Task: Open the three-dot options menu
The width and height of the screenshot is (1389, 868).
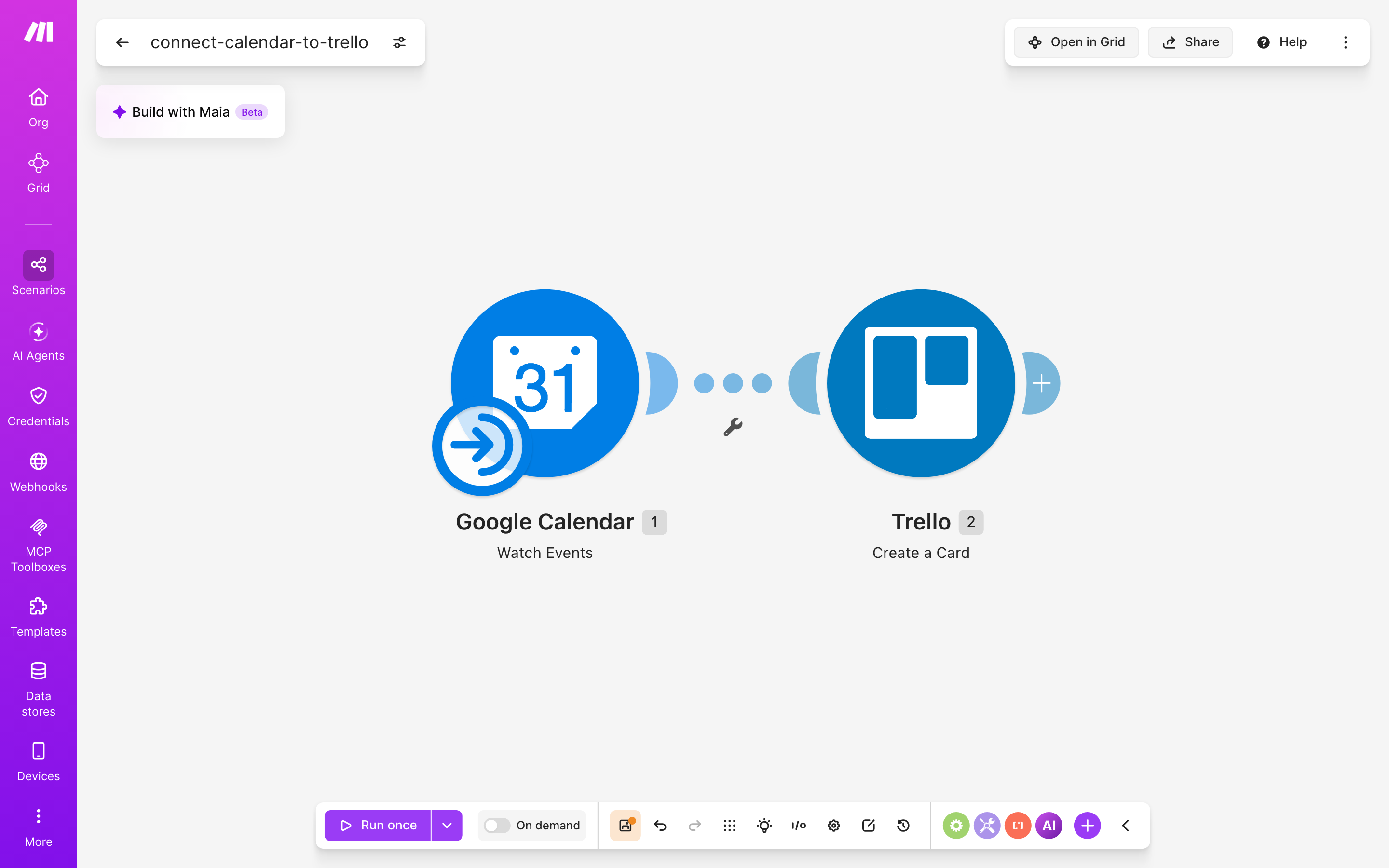Action: tap(1346, 42)
